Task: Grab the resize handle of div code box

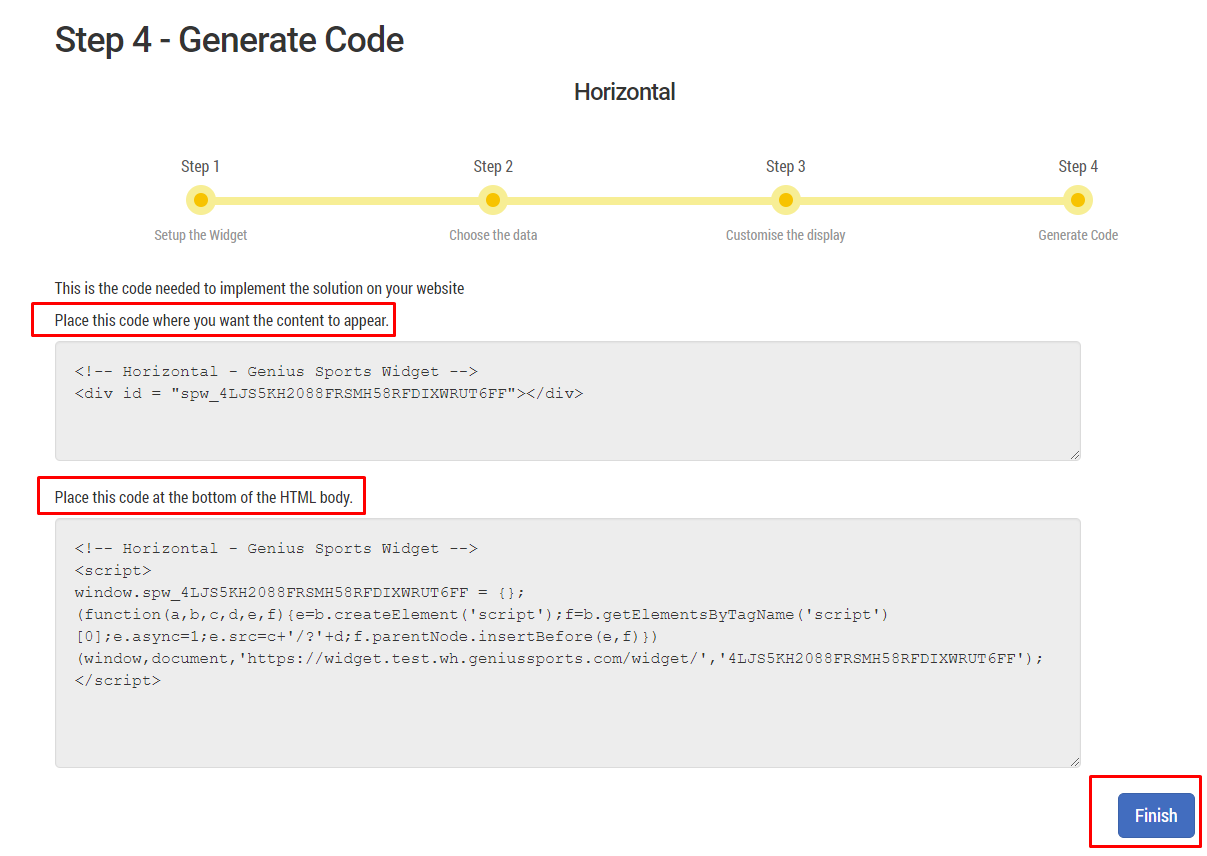Action: click(x=1074, y=454)
